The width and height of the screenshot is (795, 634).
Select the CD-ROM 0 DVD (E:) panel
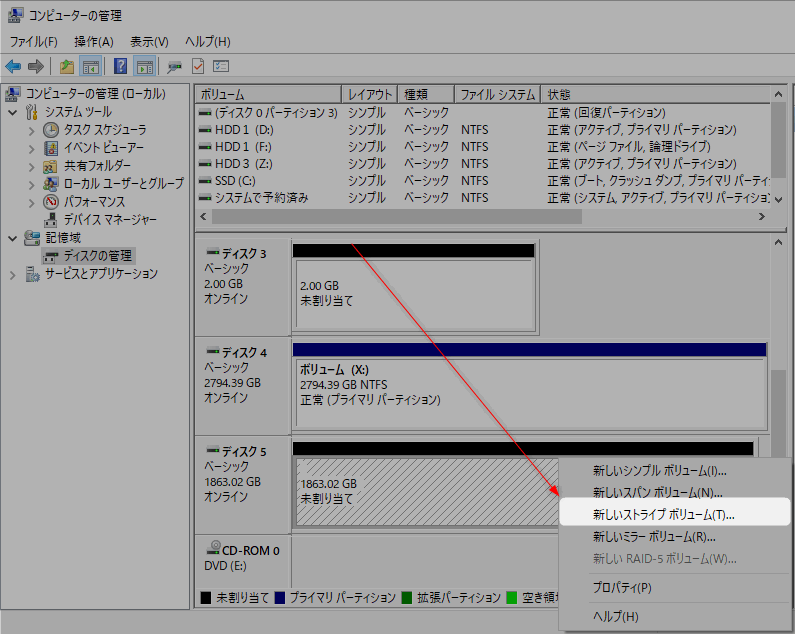pyautogui.click(x=243, y=561)
